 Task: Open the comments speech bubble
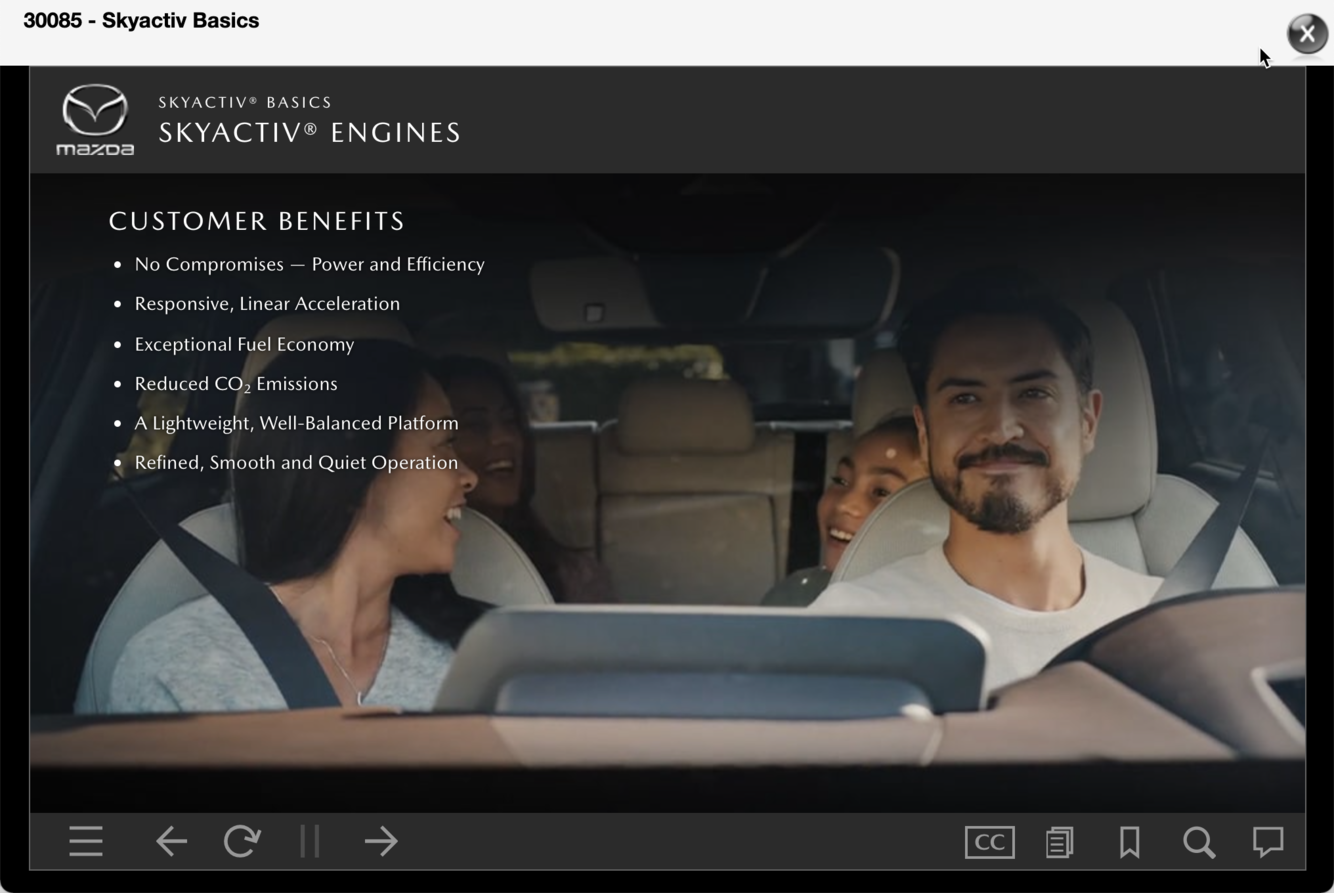pos(1268,841)
